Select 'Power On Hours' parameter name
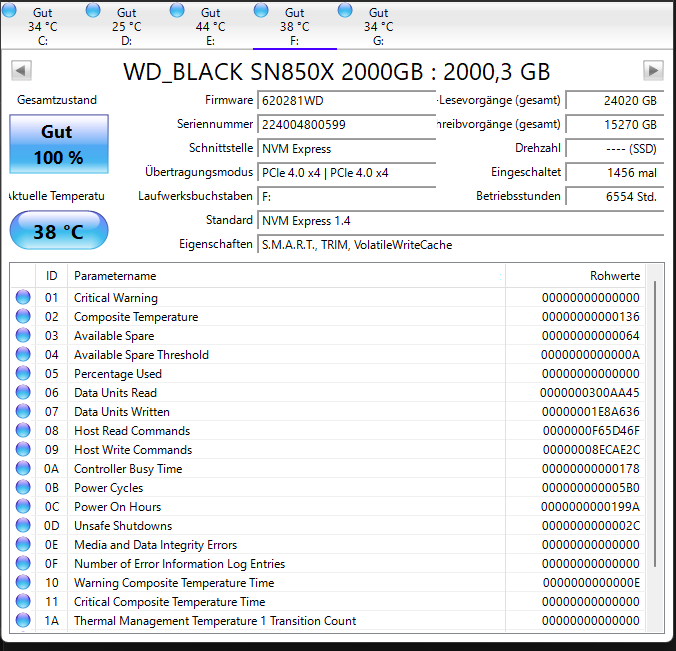This screenshot has width=676, height=651. [118, 507]
